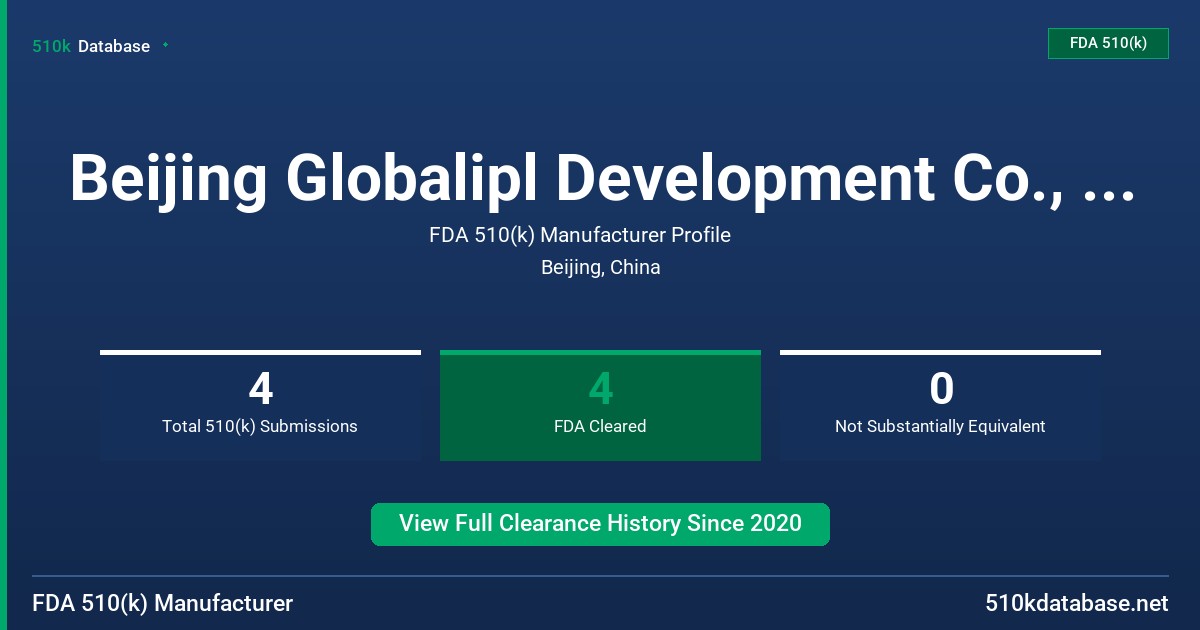Open the Total 510(k) Submissions card
The height and width of the screenshot is (630, 1200).
(260, 406)
